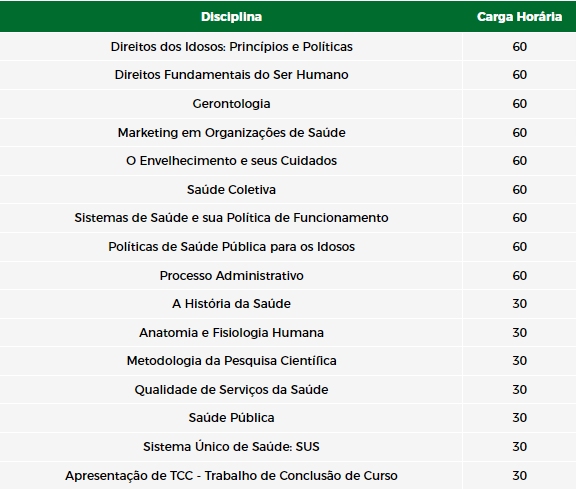Viewport: 576px width, 490px height.
Task: Click the Processo Administrativo discipline
Action: tap(231, 275)
